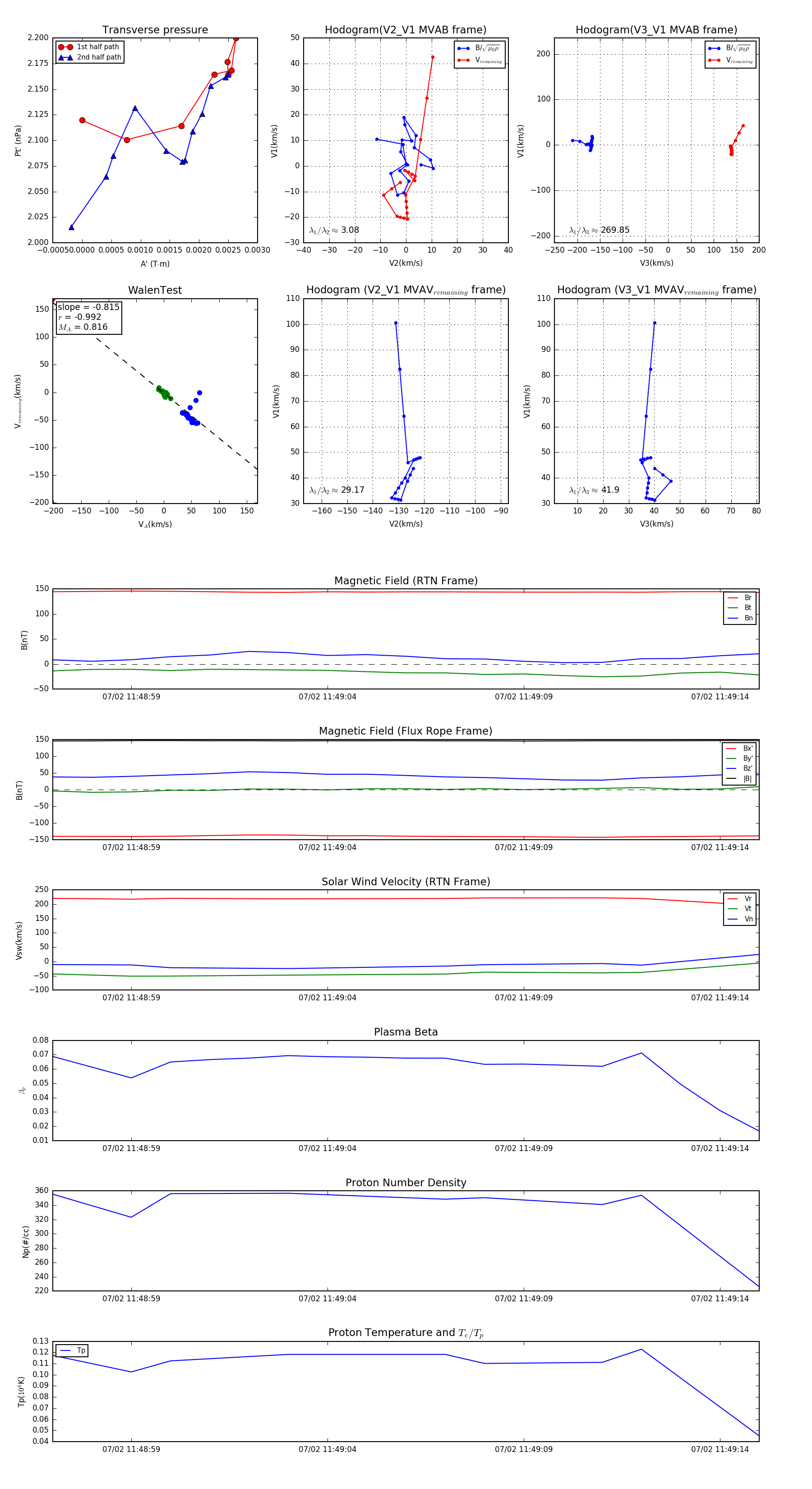
Task: Click the 'A' (T·m)' x-axis label
Action: tap(155, 264)
